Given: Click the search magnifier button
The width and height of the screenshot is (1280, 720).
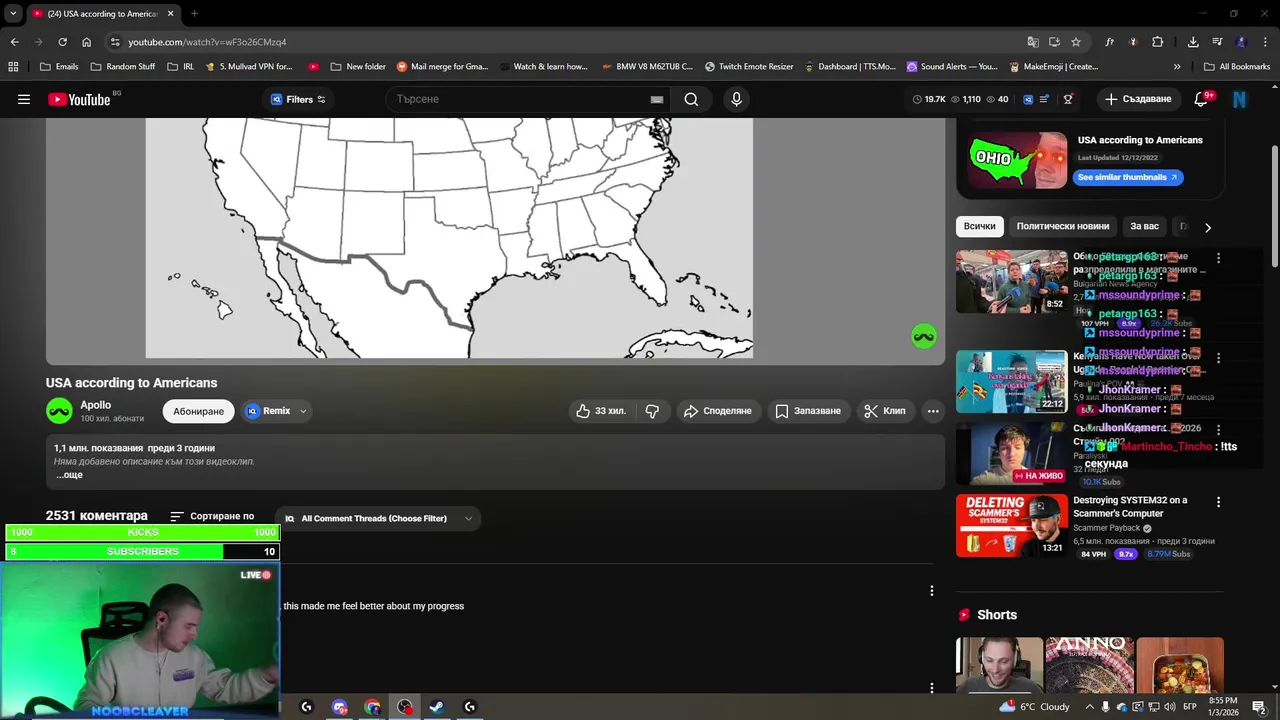Looking at the screenshot, I should [x=691, y=99].
